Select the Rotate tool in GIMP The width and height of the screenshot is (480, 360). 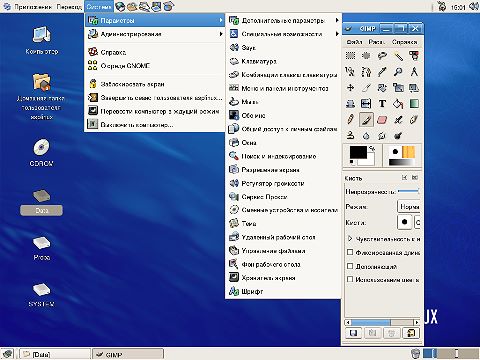(382, 88)
